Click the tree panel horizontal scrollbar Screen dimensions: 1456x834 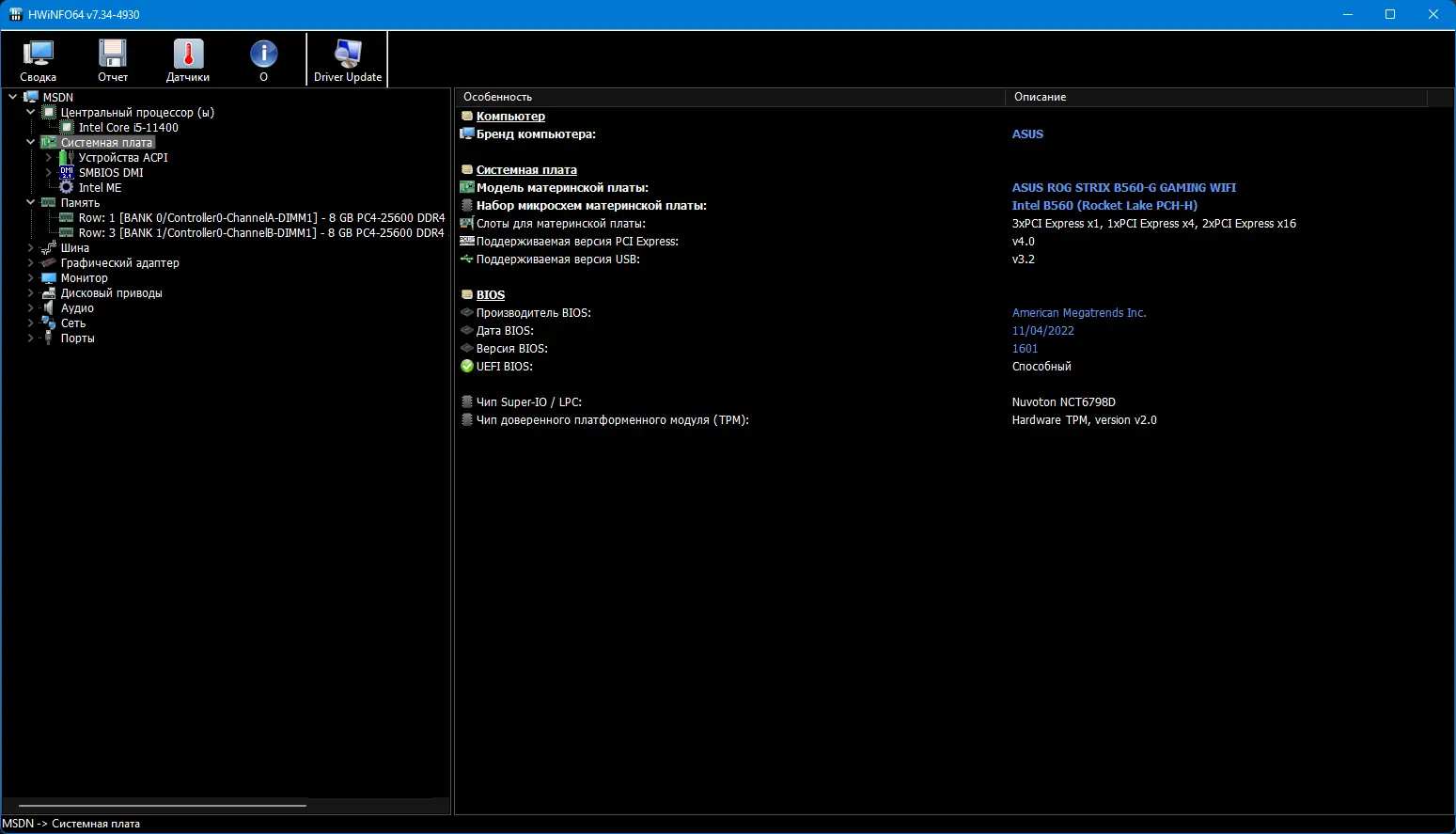pyautogui.click(x=163, y=805)
